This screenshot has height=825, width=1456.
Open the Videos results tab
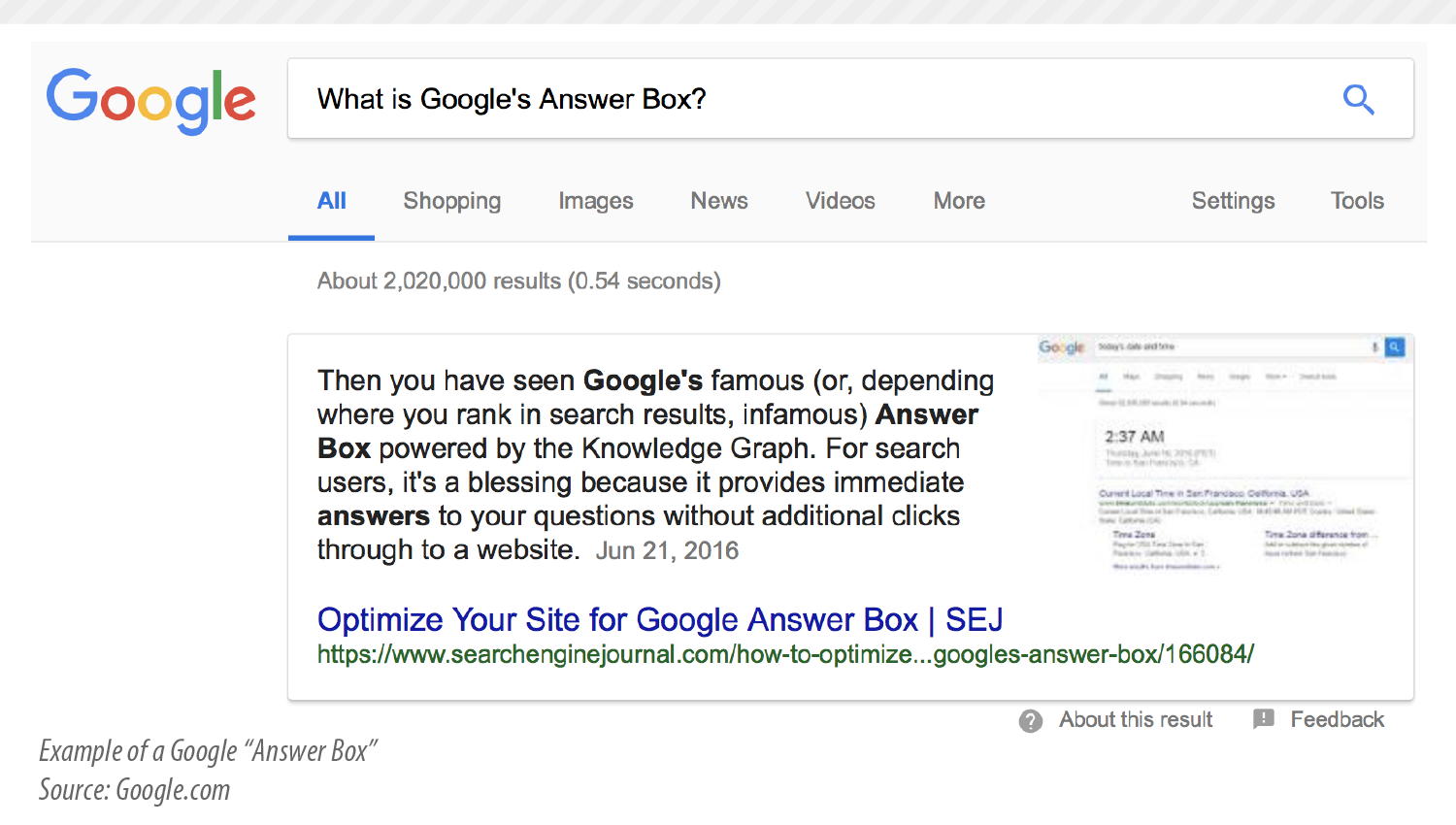841,201
